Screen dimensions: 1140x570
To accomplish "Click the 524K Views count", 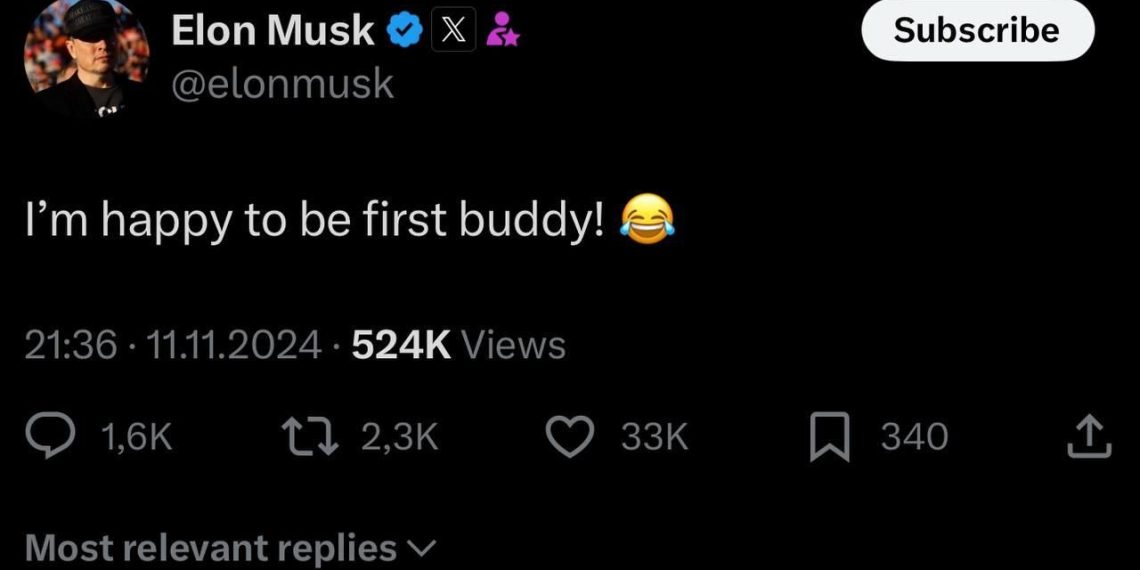I will [x=460, y=346].
